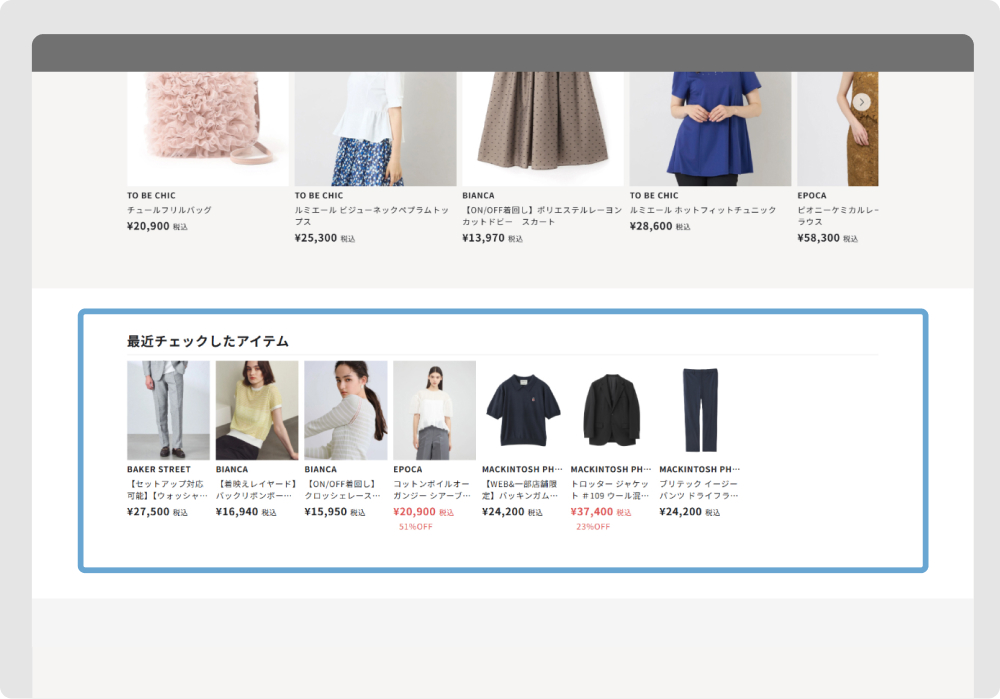The height and width of the screenshot is (699, 1000).
Task: Open the black jacket thumbnail
Action: pyautogui.click(x=612, y=410)
